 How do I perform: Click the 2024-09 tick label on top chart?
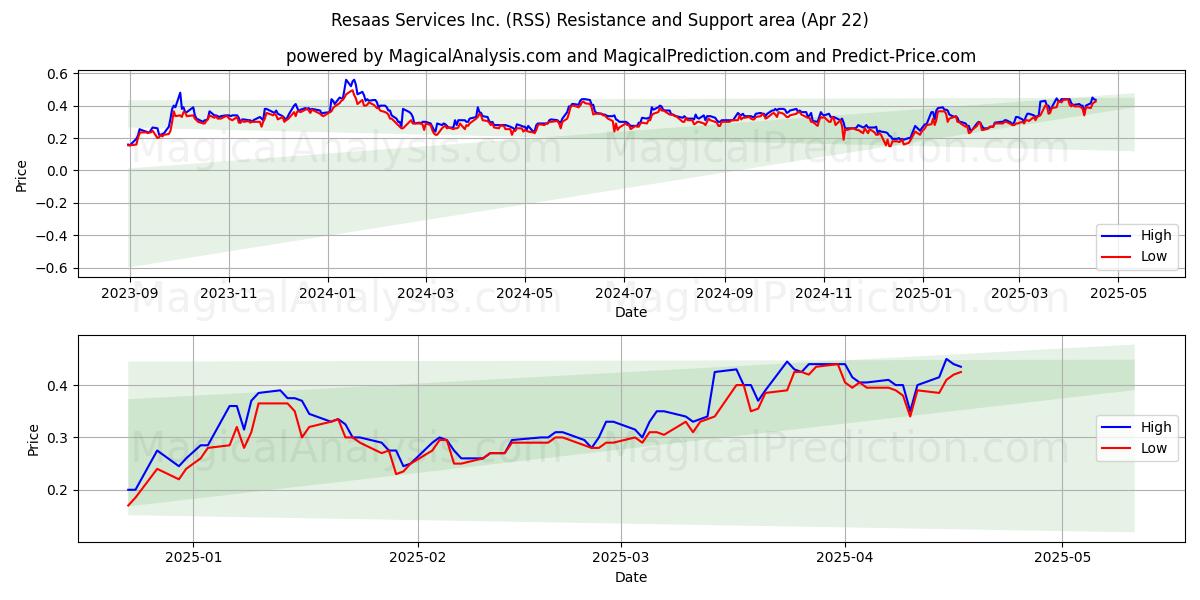tap(725, 293)
